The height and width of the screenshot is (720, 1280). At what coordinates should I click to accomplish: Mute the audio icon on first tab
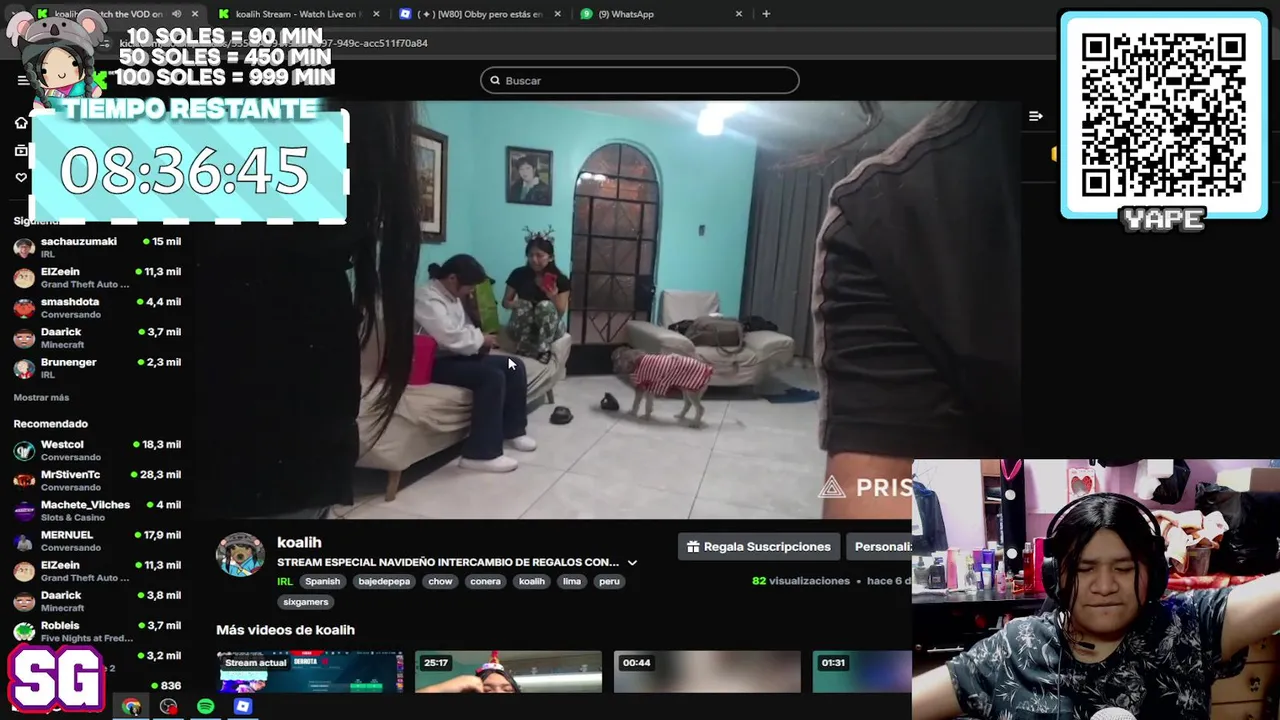pyautogui.click(x=176, y=14)
